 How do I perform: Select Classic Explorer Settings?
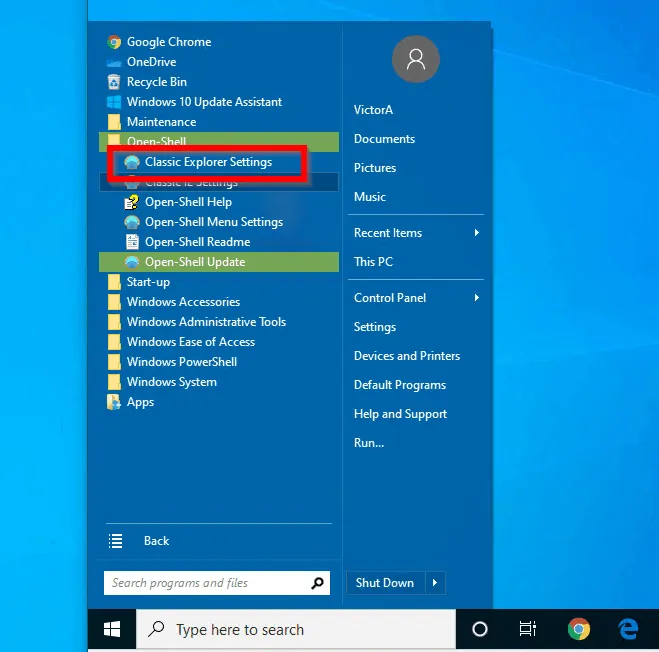208,162
